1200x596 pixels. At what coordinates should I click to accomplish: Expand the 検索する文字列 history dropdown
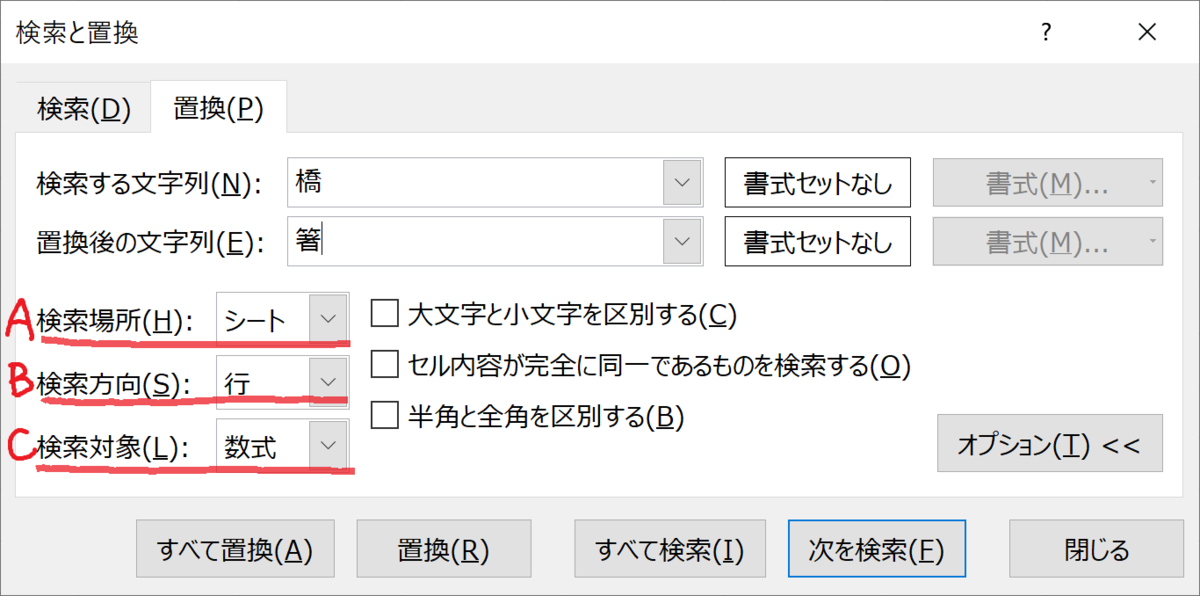coord(683,182)
